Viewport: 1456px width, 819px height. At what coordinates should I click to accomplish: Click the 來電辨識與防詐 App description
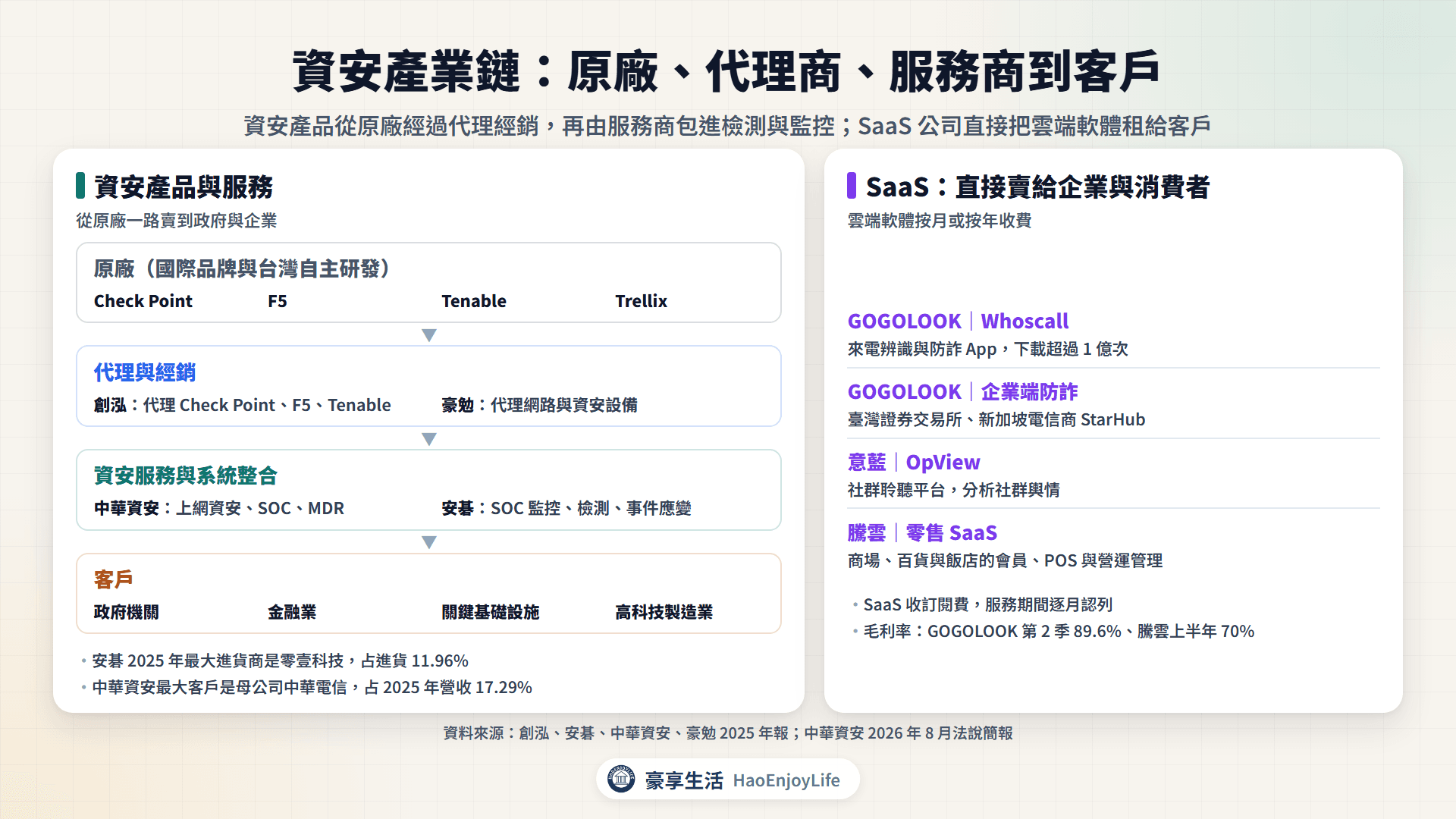[x=988, y=349]
